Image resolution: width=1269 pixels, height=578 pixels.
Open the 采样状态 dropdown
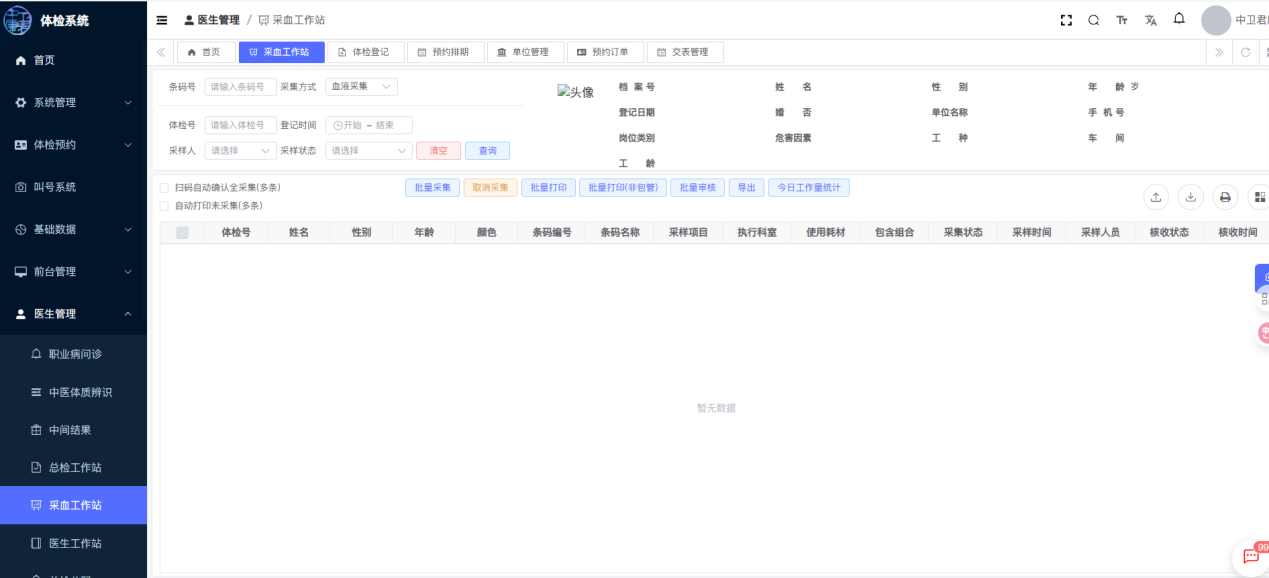pos(370,151)
